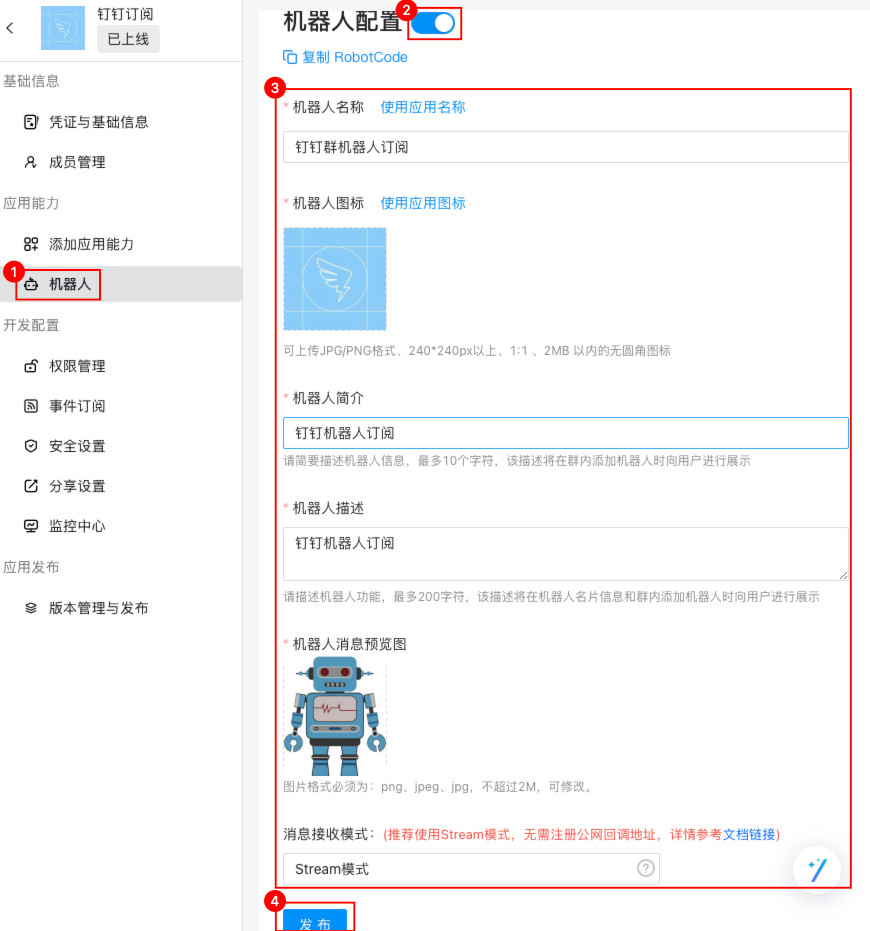Click the help question mark in Stream模式 field
Viewport: 870px width, 931px height.
click(646, 869)
